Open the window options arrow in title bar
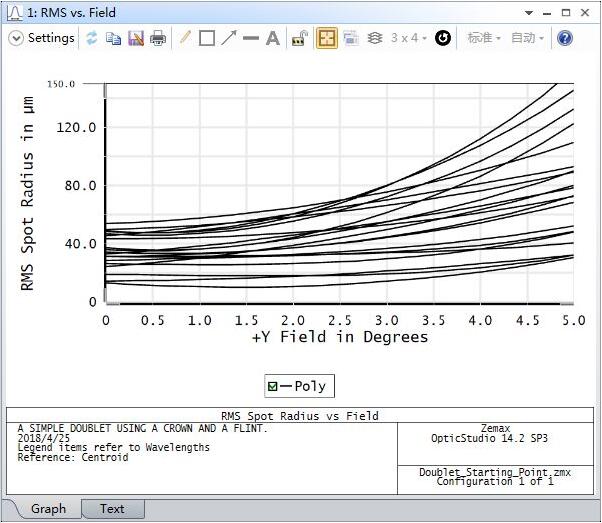 (529, 13)
